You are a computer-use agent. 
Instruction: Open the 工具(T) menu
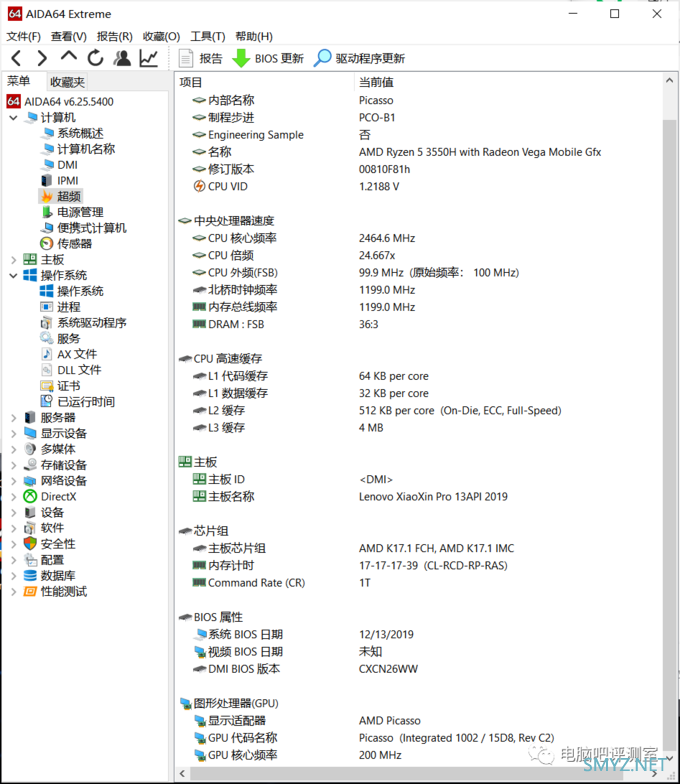[208, 36]
